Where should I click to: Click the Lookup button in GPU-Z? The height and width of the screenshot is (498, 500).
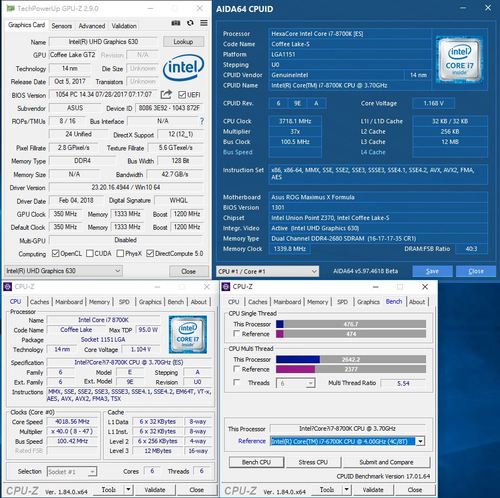click(x=183, y=42)
